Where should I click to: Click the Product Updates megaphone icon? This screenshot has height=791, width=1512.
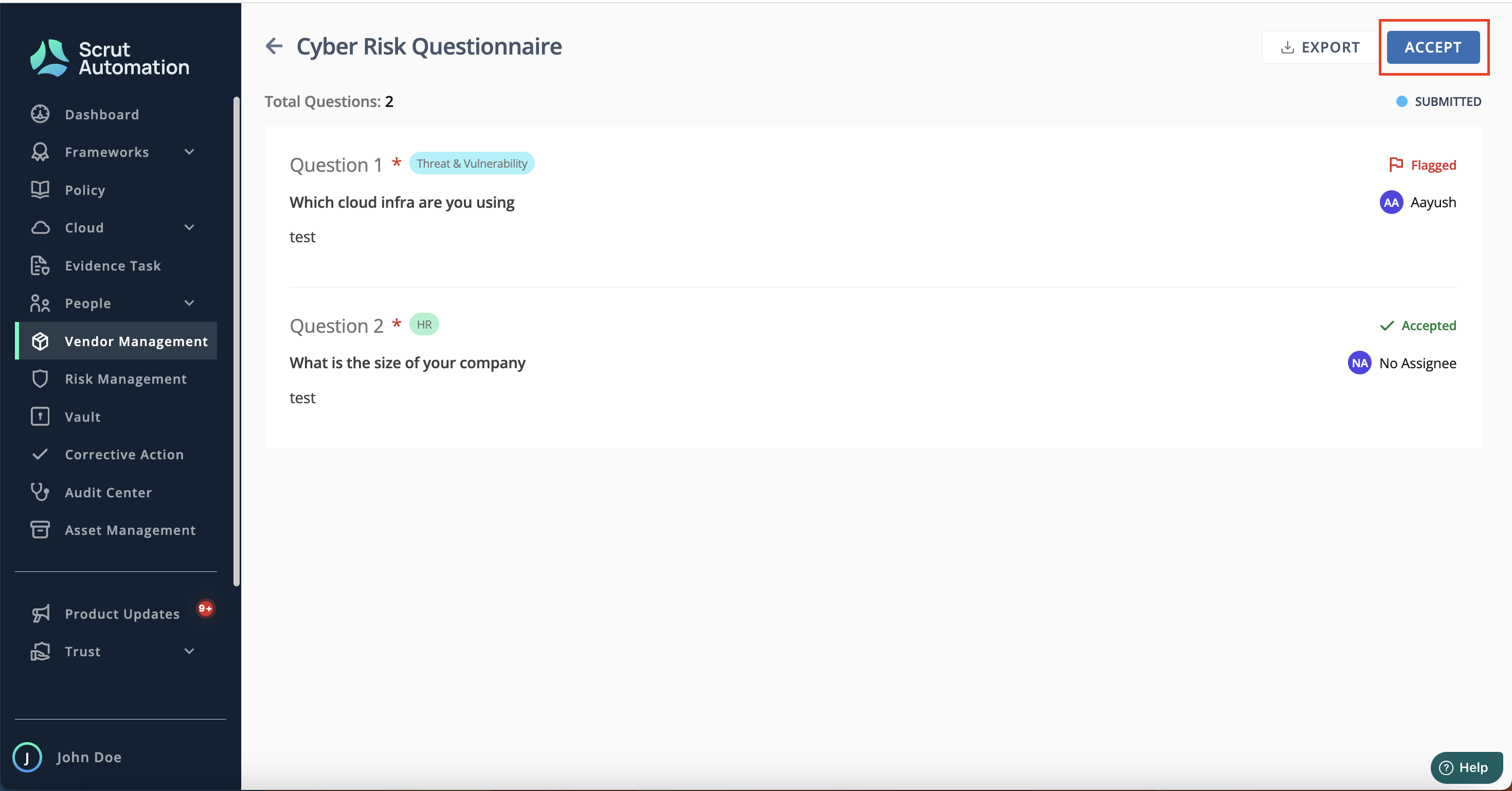click(40, 613)
